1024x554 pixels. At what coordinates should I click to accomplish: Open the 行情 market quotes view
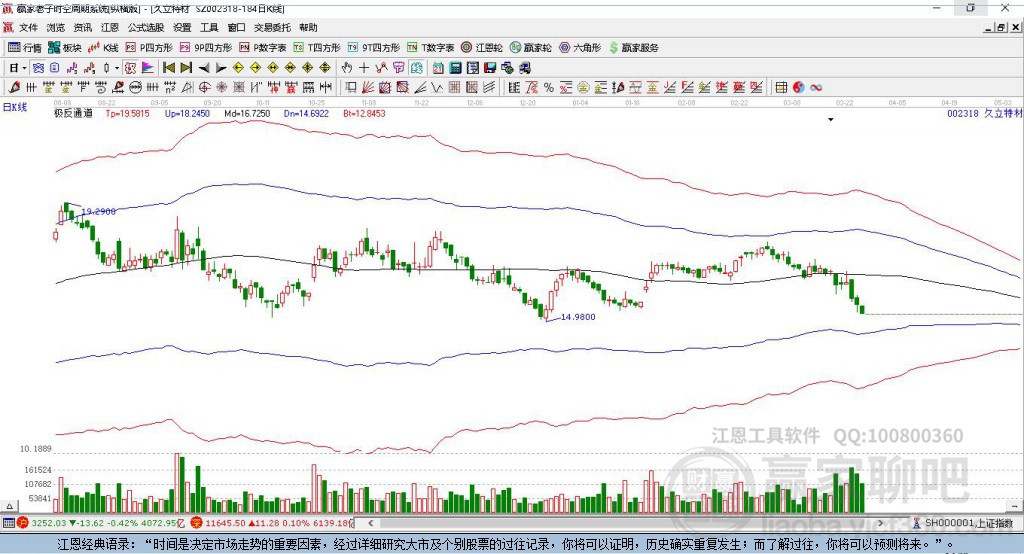point(25,48)
